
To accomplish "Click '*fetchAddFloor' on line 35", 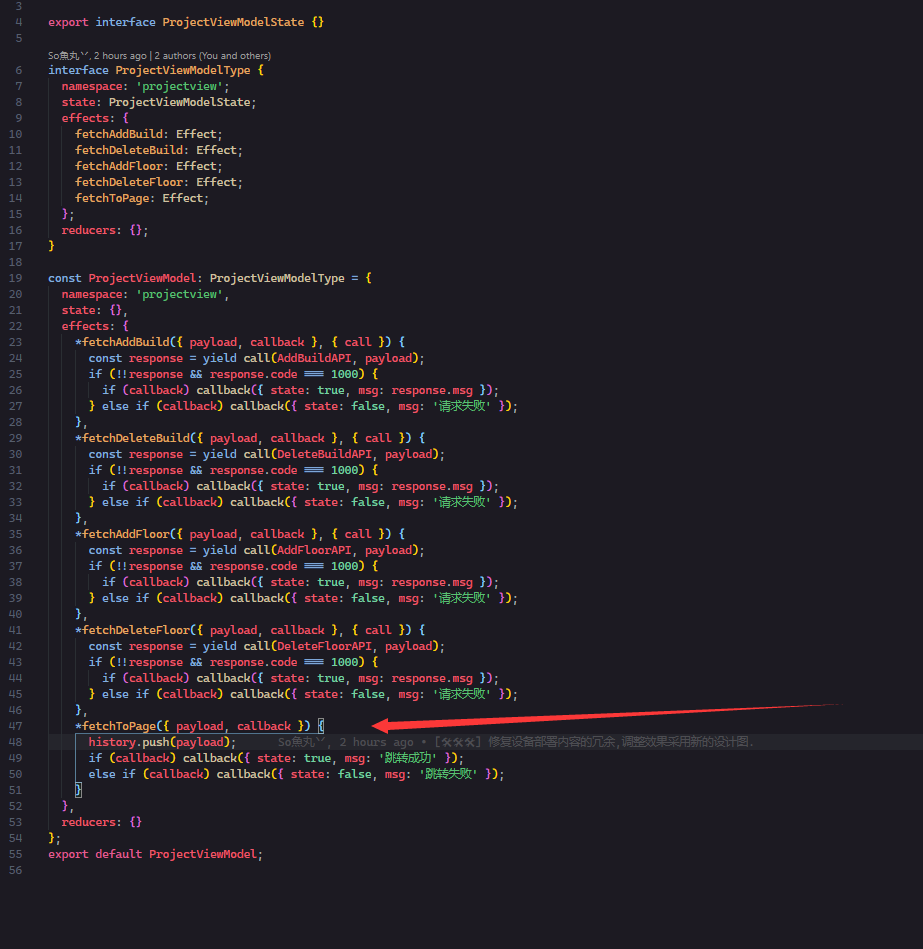I will (x=123, y=534).
